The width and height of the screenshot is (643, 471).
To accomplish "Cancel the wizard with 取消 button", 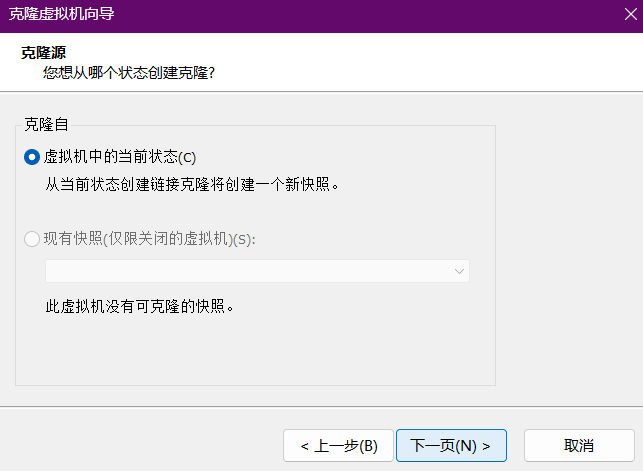I will (x=579, y=446).
